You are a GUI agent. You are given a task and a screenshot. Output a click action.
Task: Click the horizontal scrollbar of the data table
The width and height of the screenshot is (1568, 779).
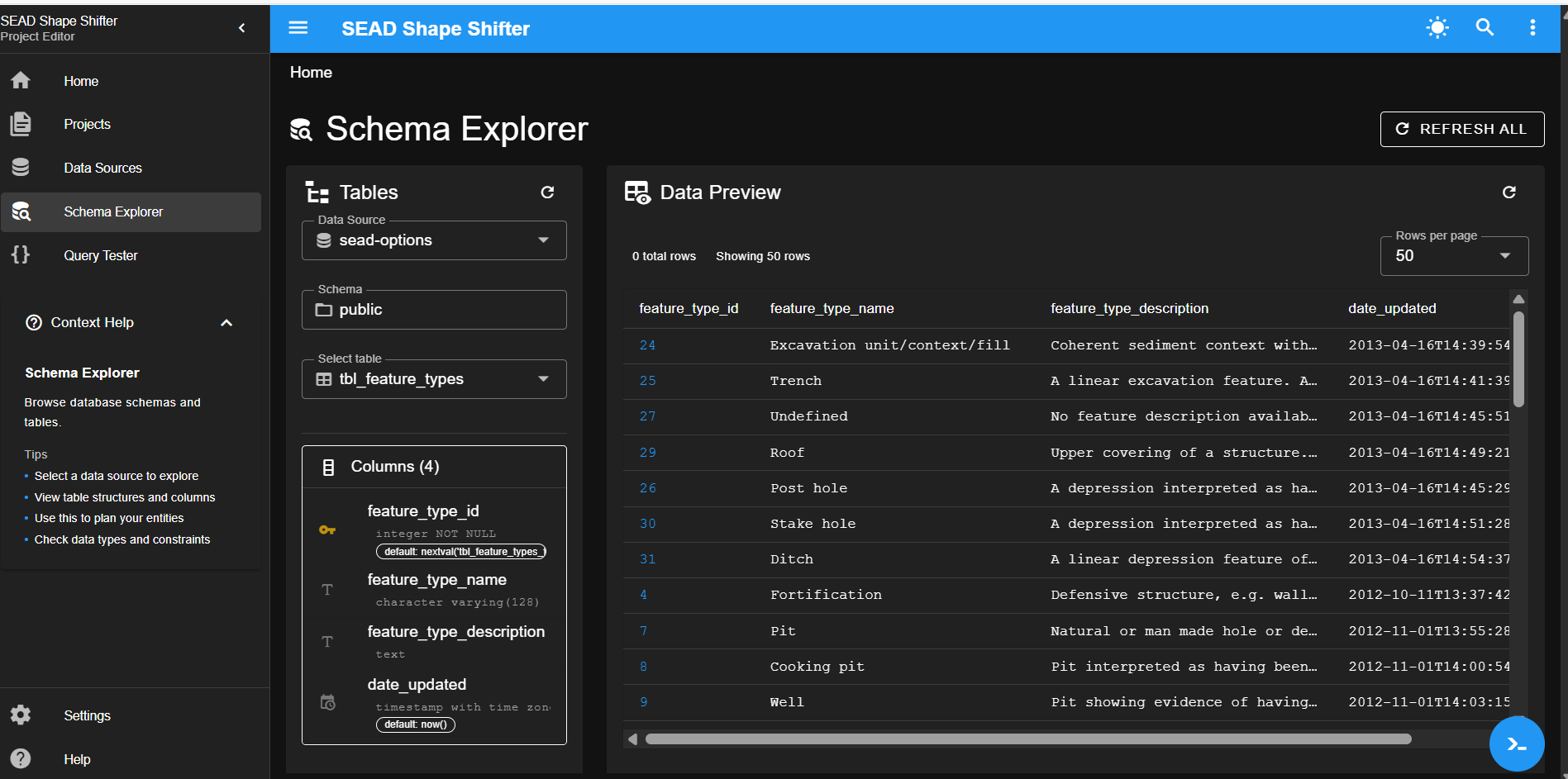click(1027, 739)
